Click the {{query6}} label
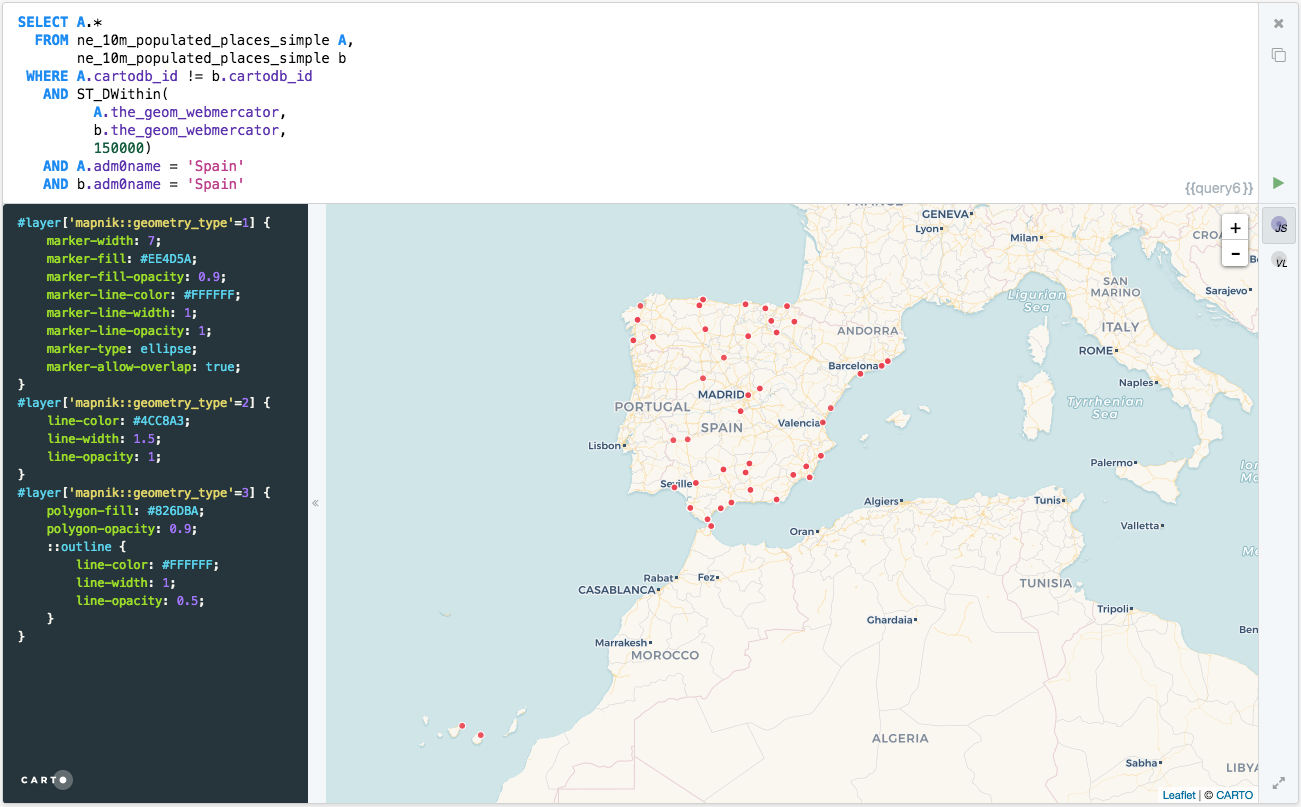The width and height of the screenshot is (1301, 807). (1219, 187)
